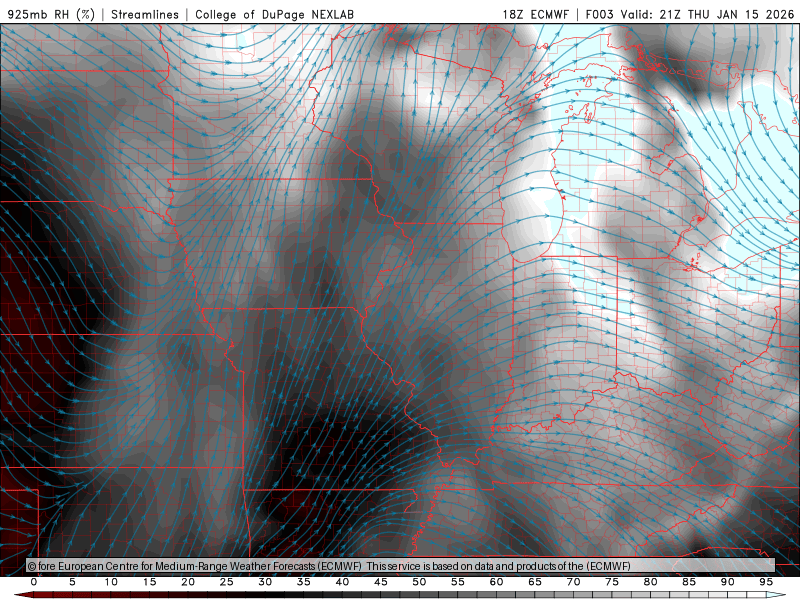Click the white high-end arrow of the color bar
The height and width of the screenshot is (600, 800).
[x=776, y=595]
